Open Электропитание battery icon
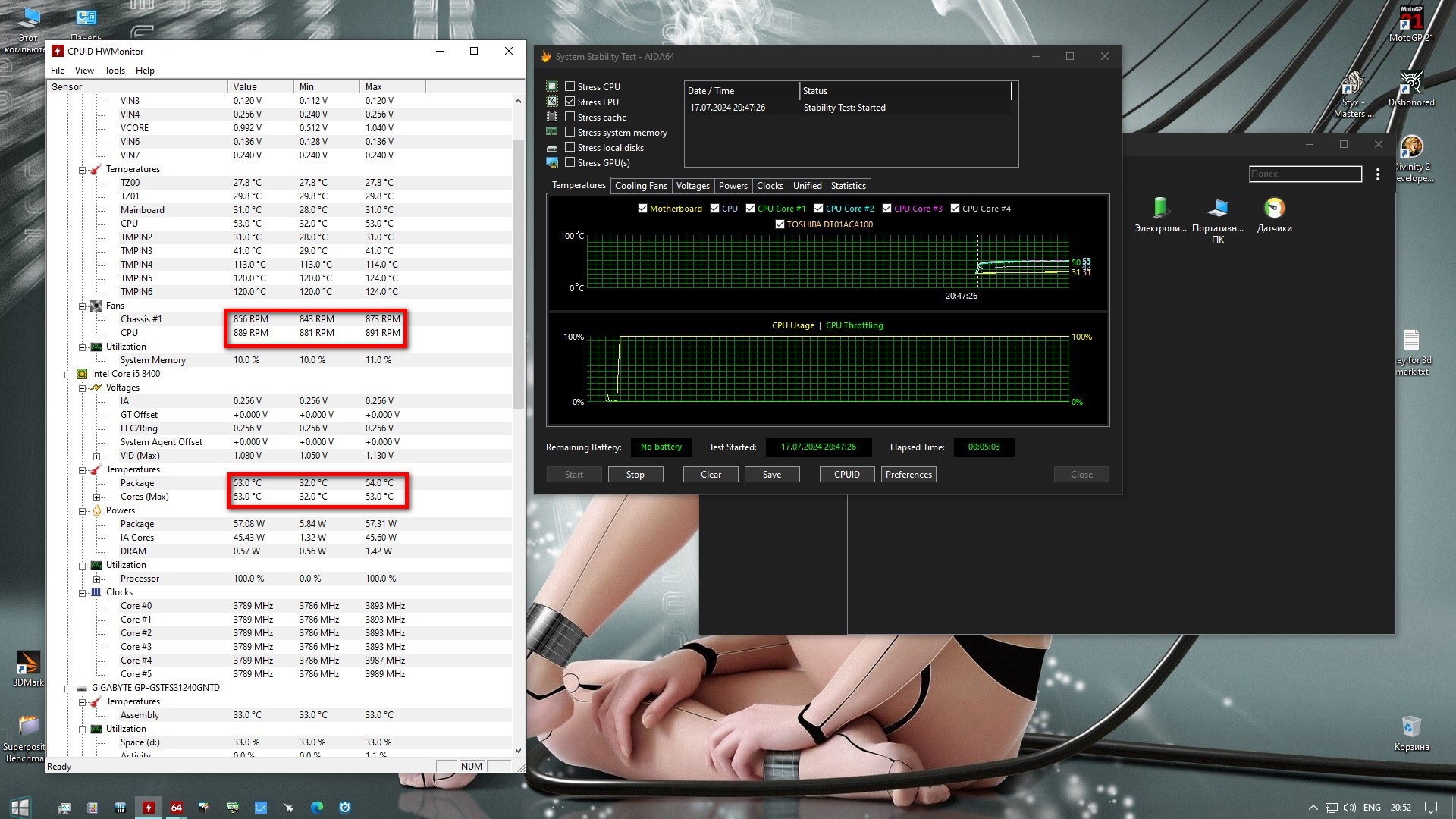Viewport: 1456px width, 819px height. (1160, 209)
